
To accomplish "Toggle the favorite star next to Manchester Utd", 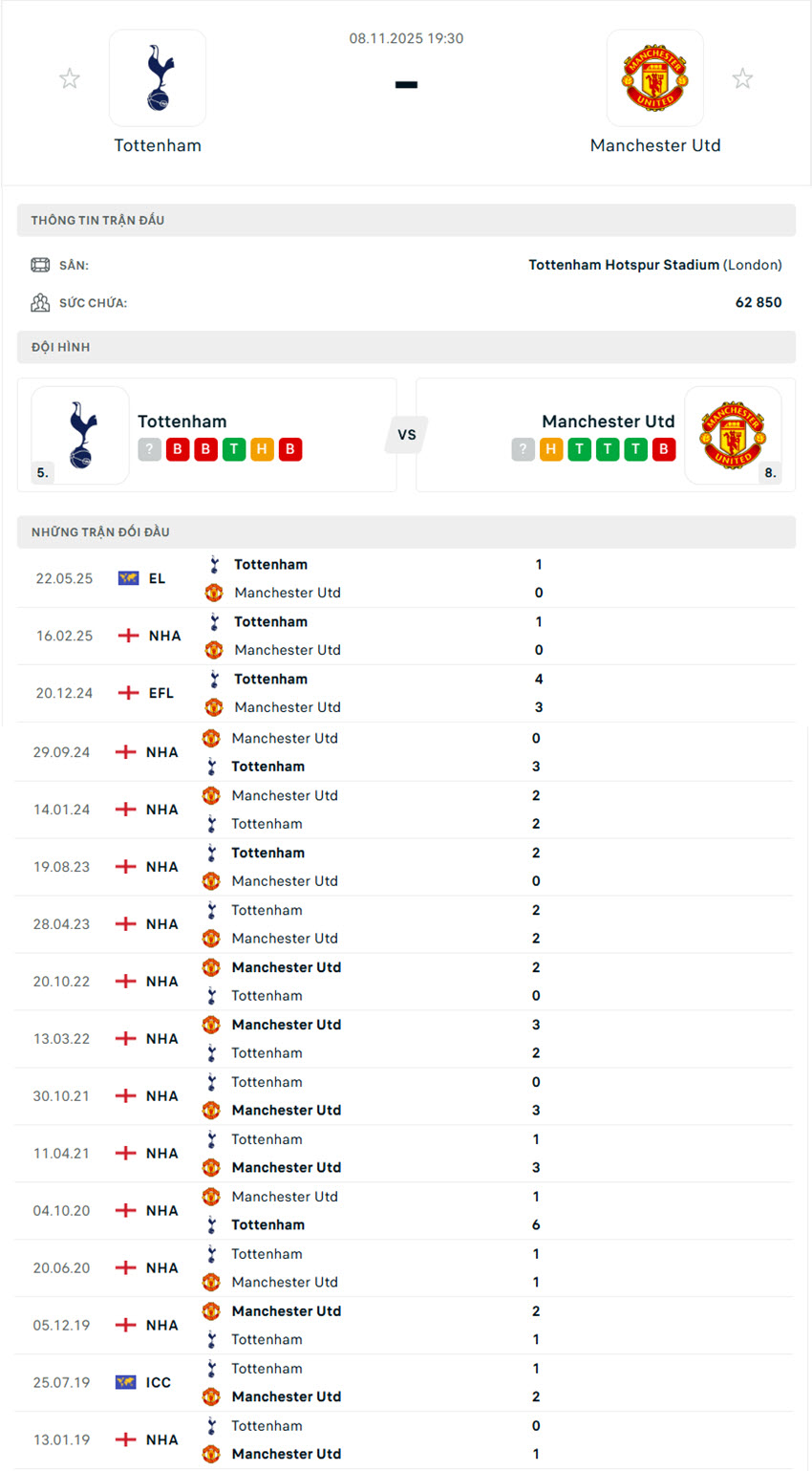I will [742, 78].
